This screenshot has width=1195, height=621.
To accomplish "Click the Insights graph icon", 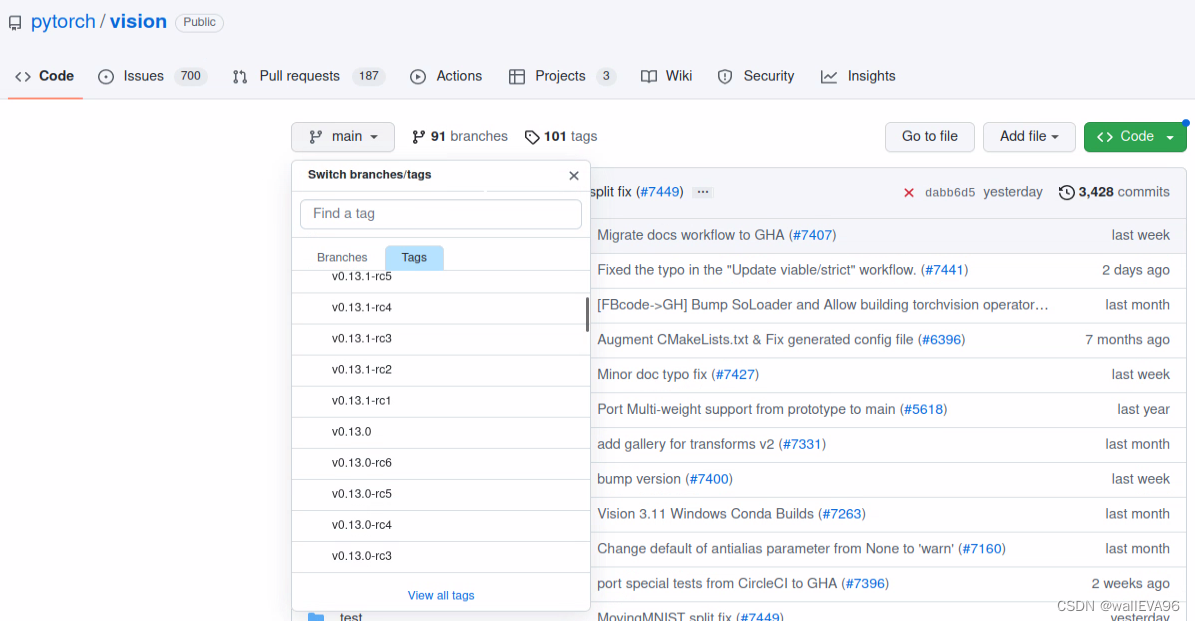I will 829,76.
